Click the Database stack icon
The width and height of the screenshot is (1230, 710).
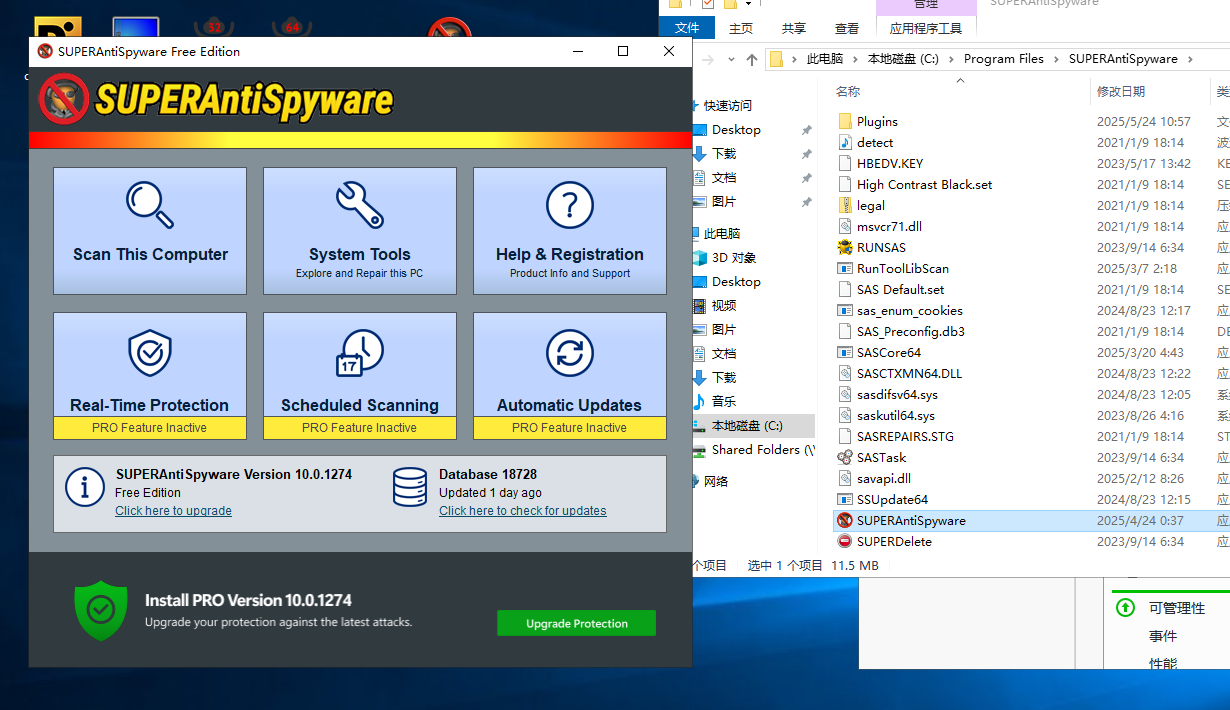pos(410,487)
